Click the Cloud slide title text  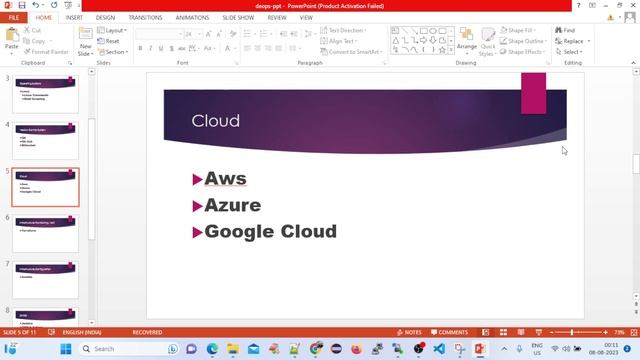[216, 121]
